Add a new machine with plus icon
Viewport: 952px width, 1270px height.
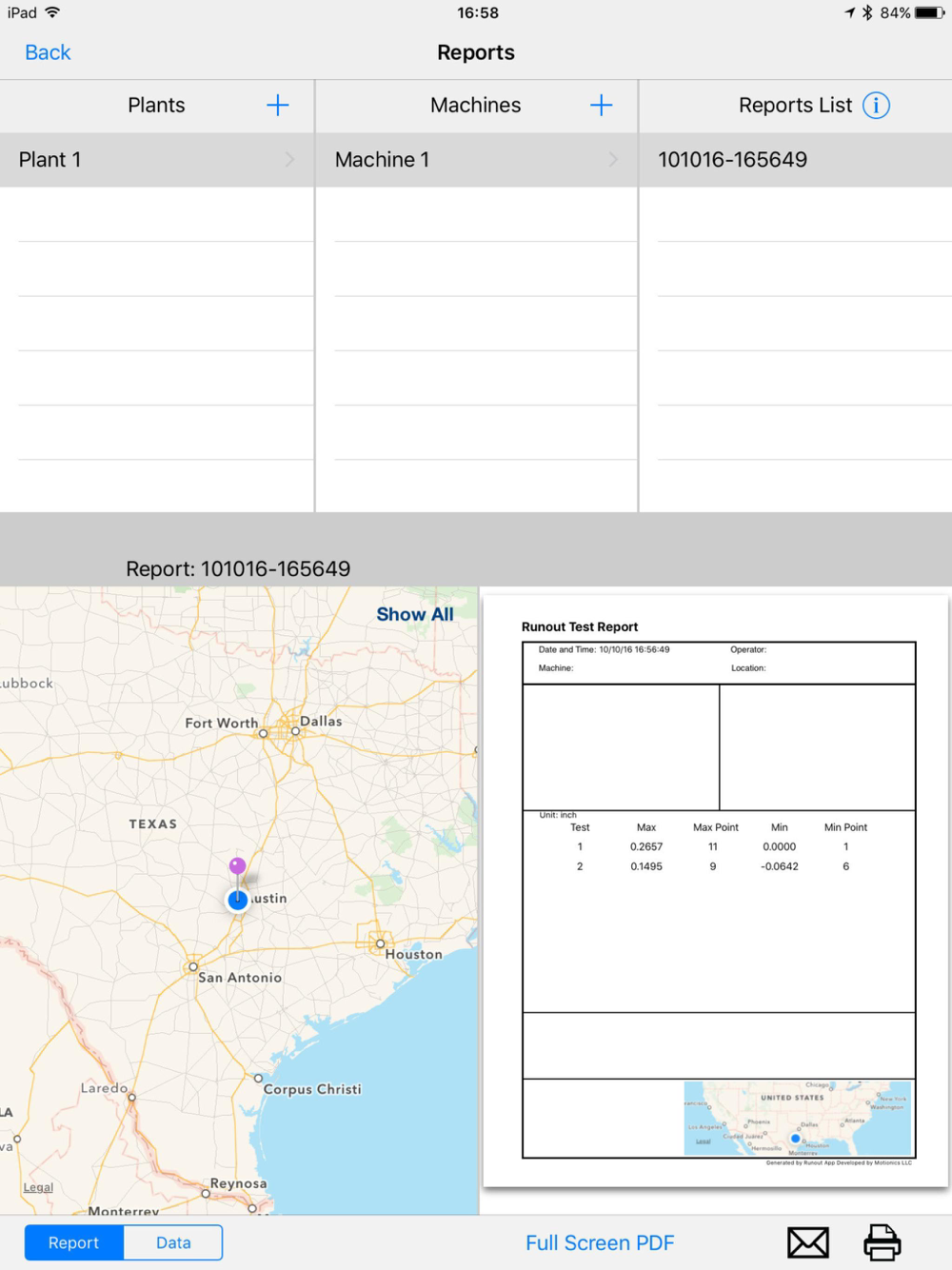[x=601, y=105]
